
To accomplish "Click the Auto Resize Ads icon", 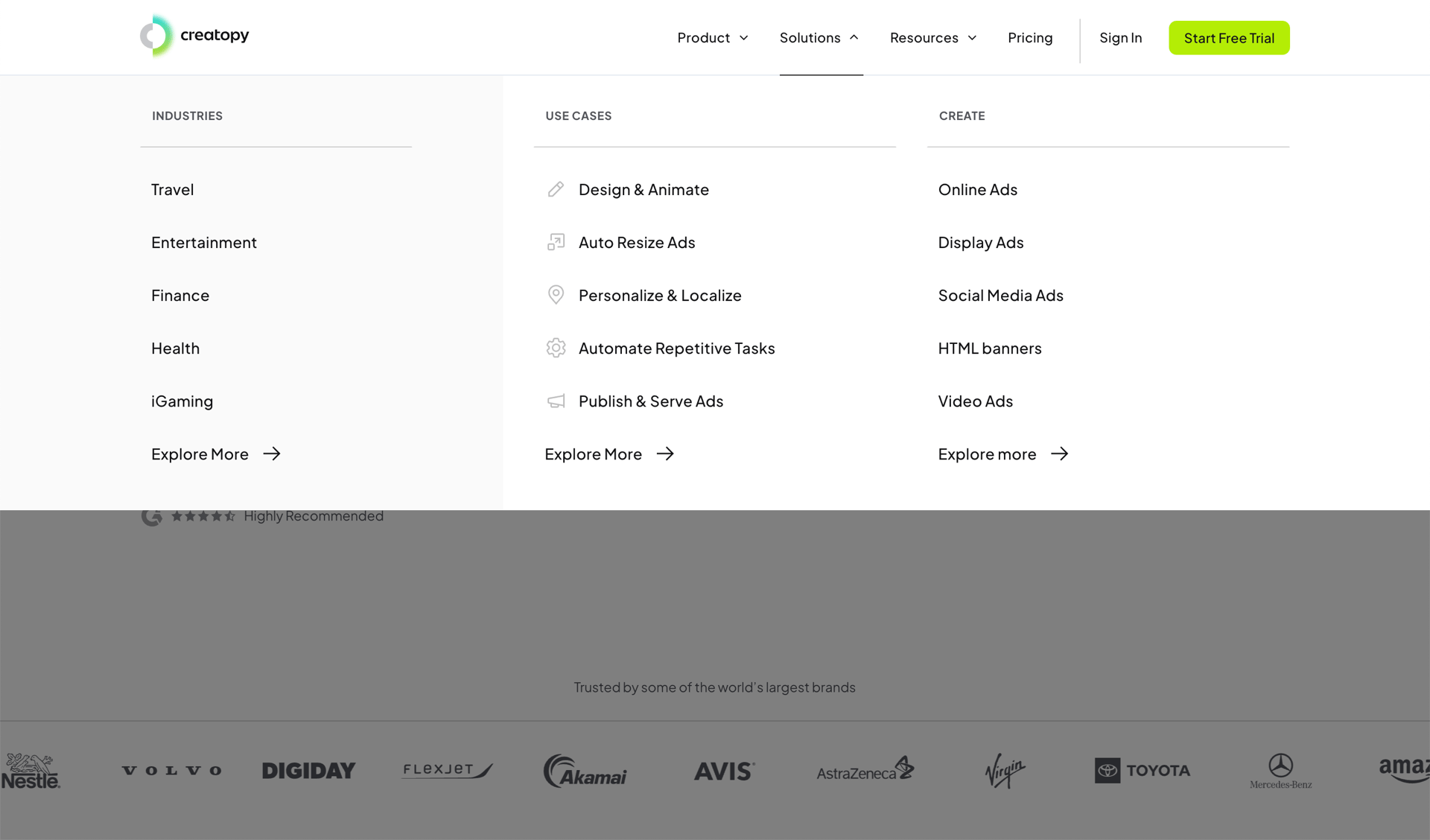I will 555,242.
